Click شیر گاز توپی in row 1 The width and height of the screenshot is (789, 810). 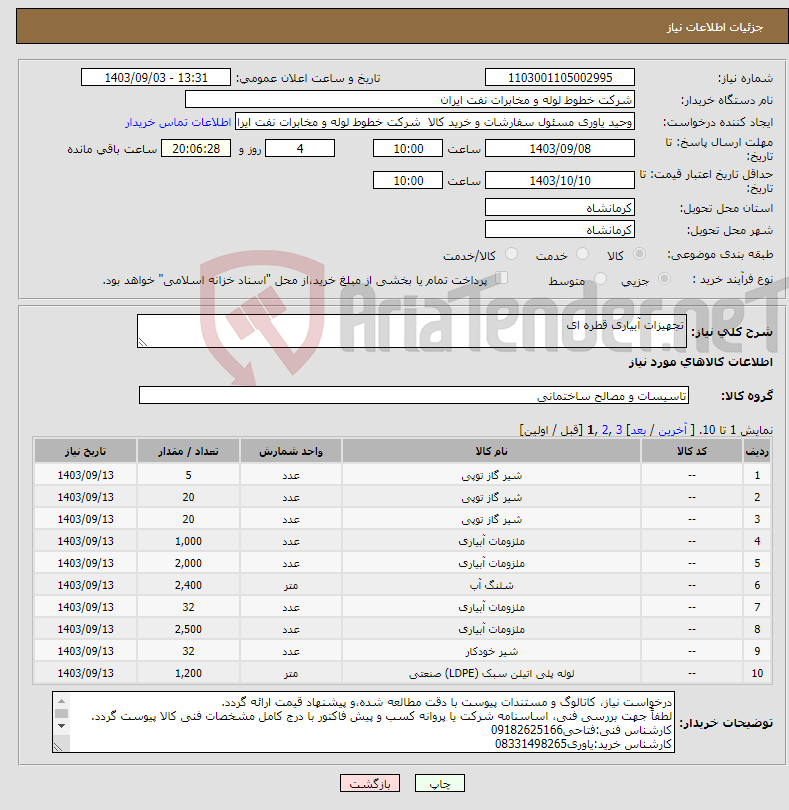(491, 476)
